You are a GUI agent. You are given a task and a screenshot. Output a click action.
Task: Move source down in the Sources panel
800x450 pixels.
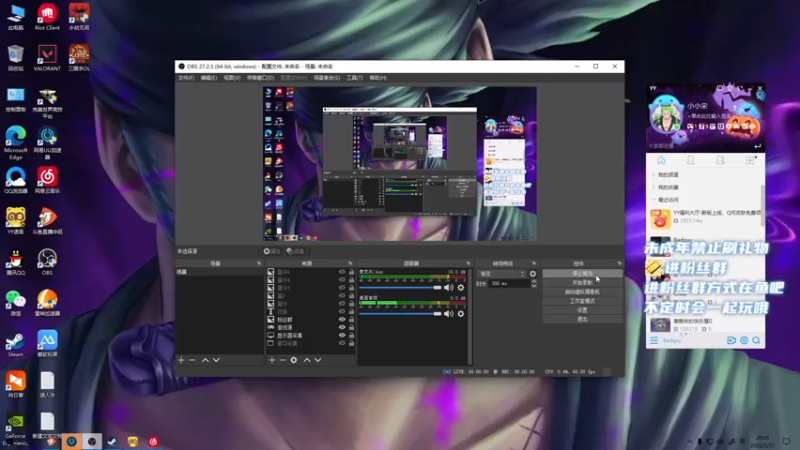pos(318,360)
